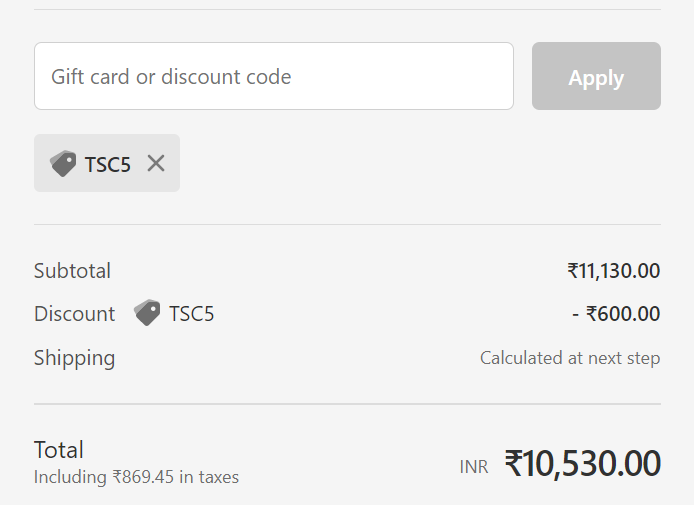Click the tag icon beside the Discount label
The image size is (694, 505).
[x=147, y=312]
